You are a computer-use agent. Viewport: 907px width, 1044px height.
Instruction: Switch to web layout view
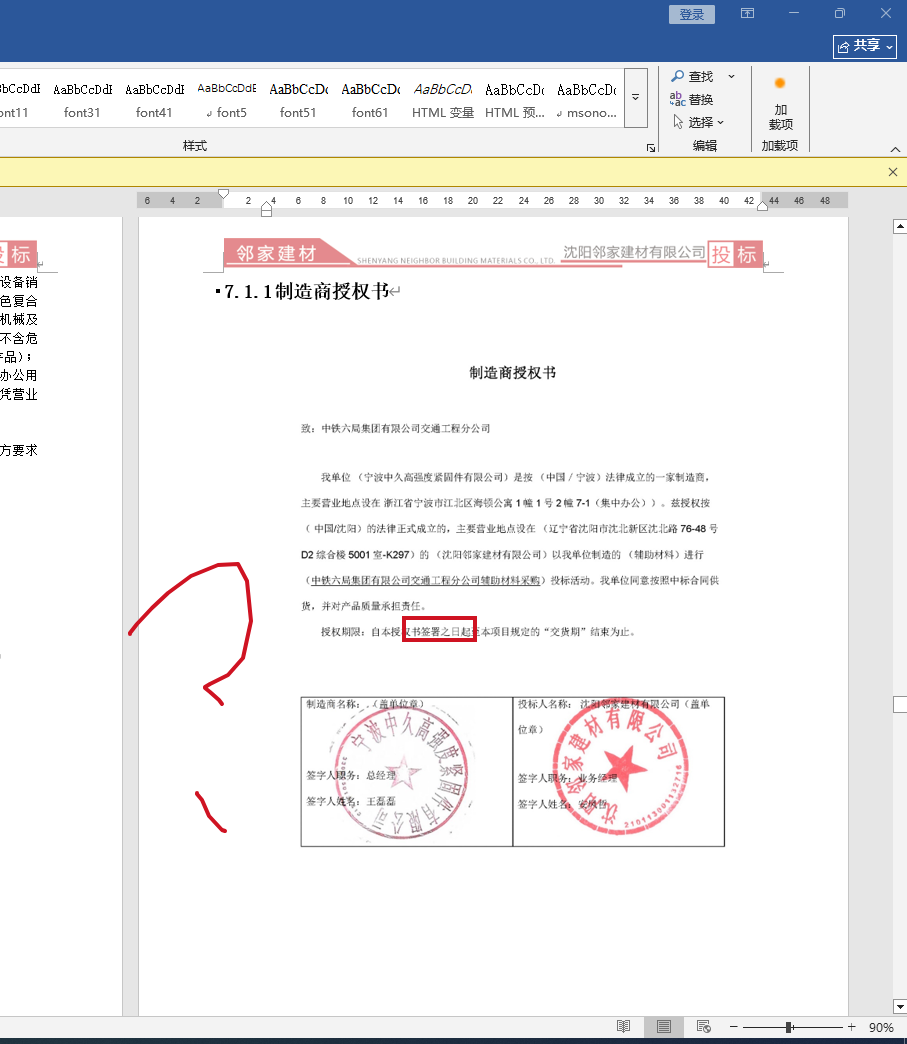[x=703, y=1027]
